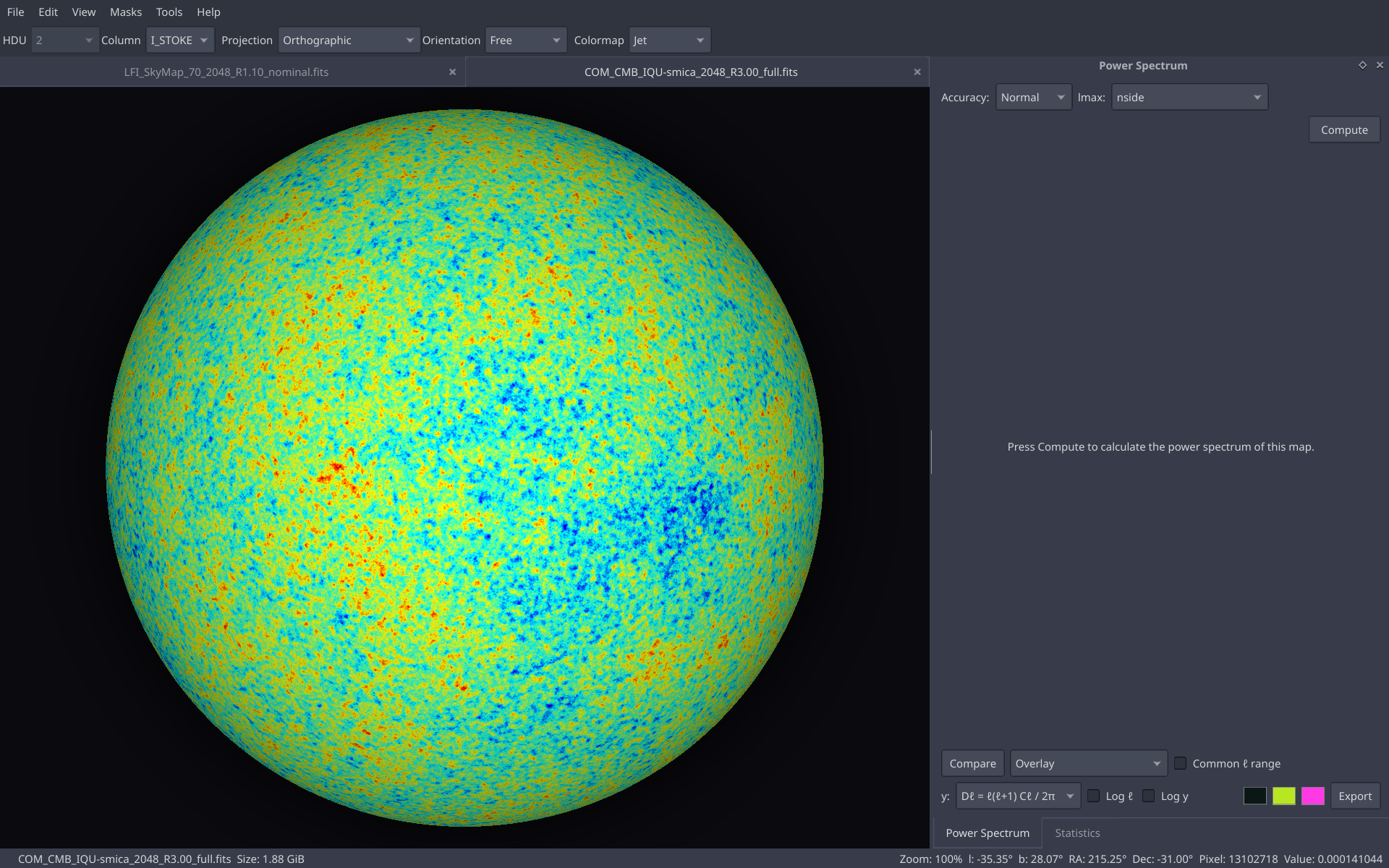Pick the lime green color swatch

[x=1283, y=796]
